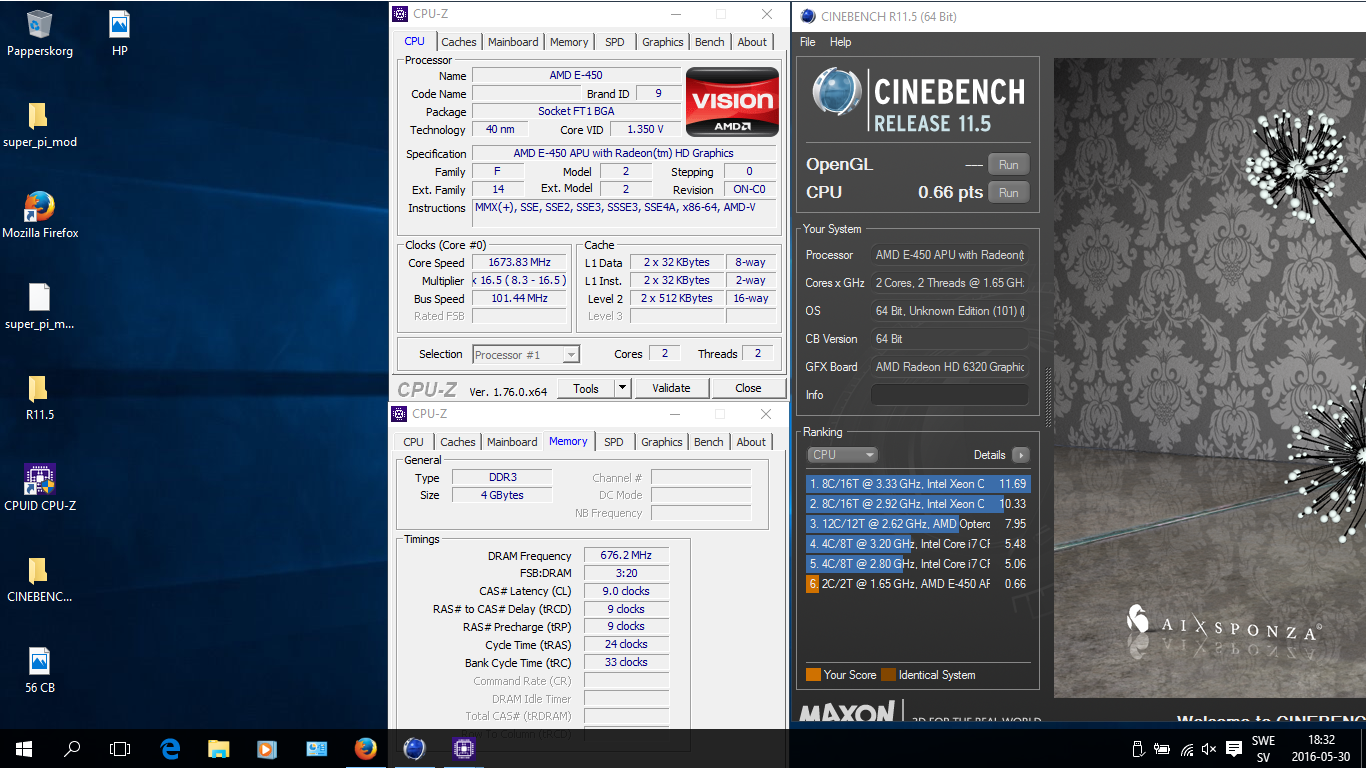Open the Windows Start menu
1366x768 pixels.
click(24, 748)
